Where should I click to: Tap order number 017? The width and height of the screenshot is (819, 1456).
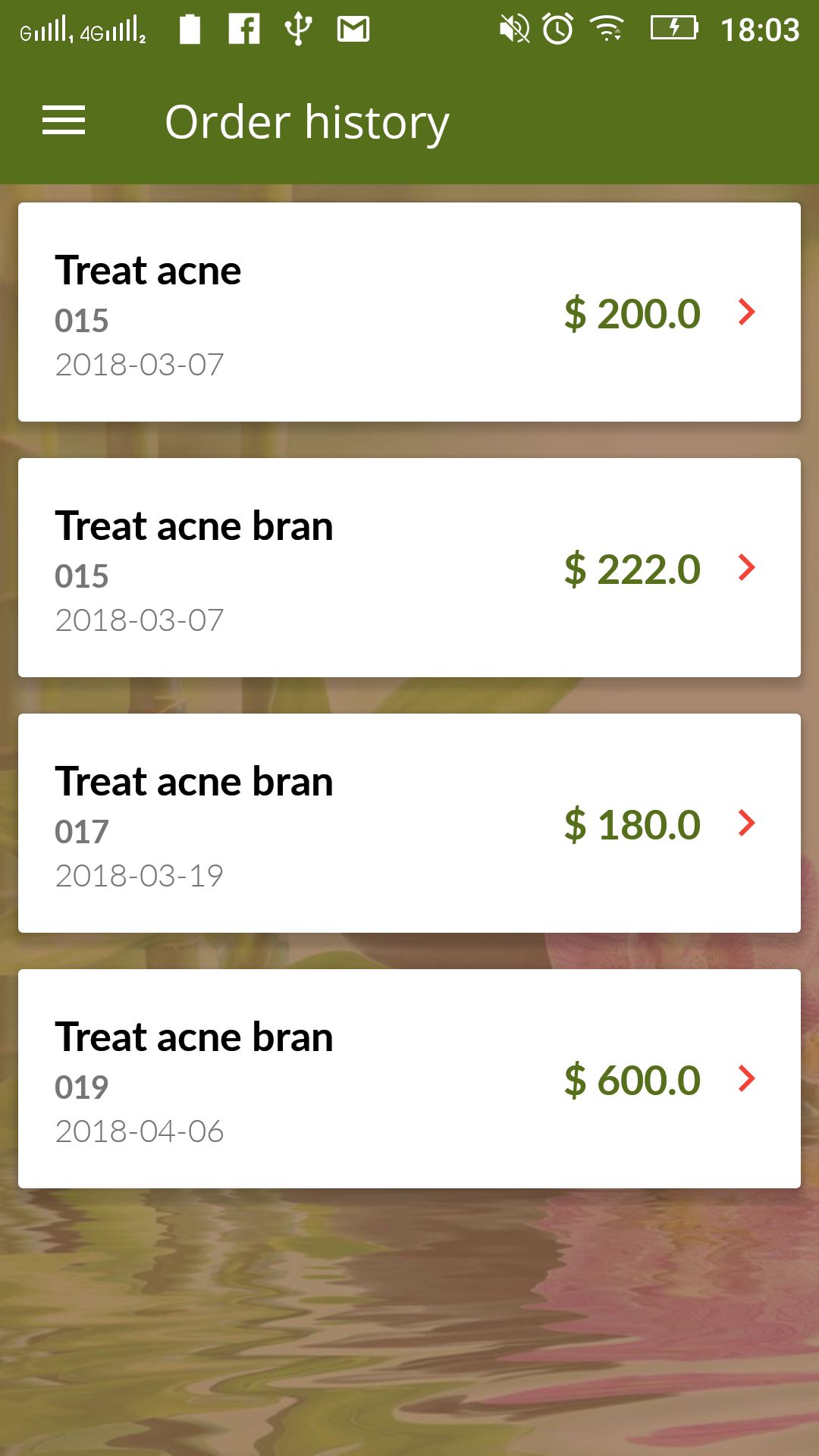coord(82,832)
